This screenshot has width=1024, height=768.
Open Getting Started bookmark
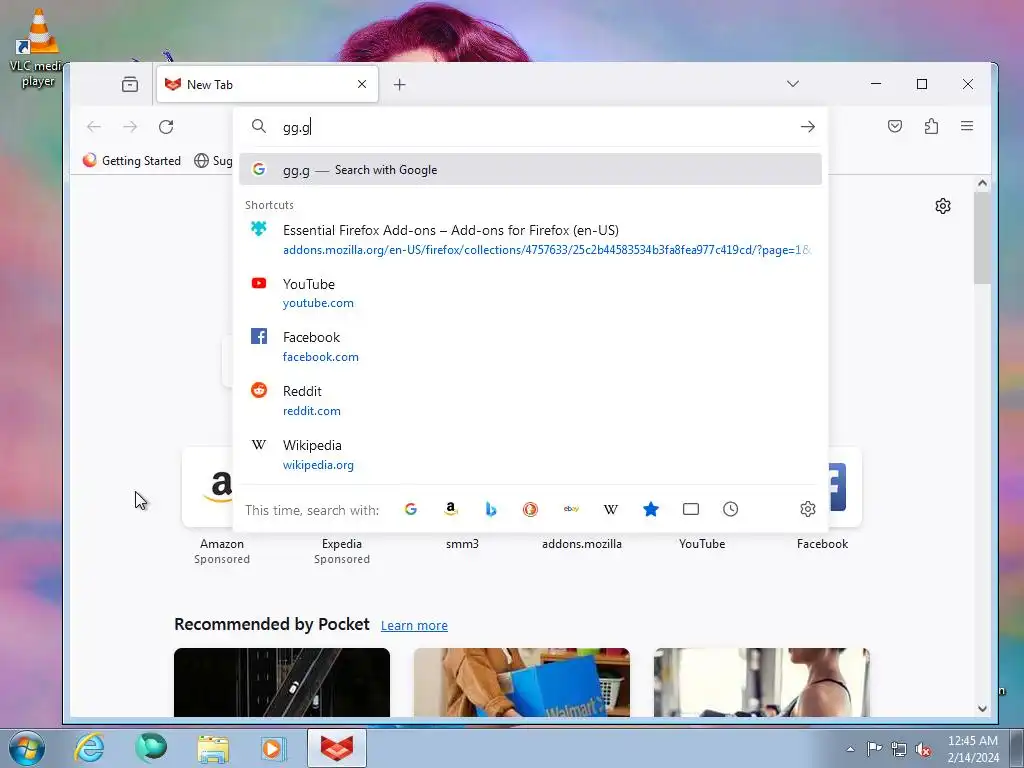click(x=132, y=161)
